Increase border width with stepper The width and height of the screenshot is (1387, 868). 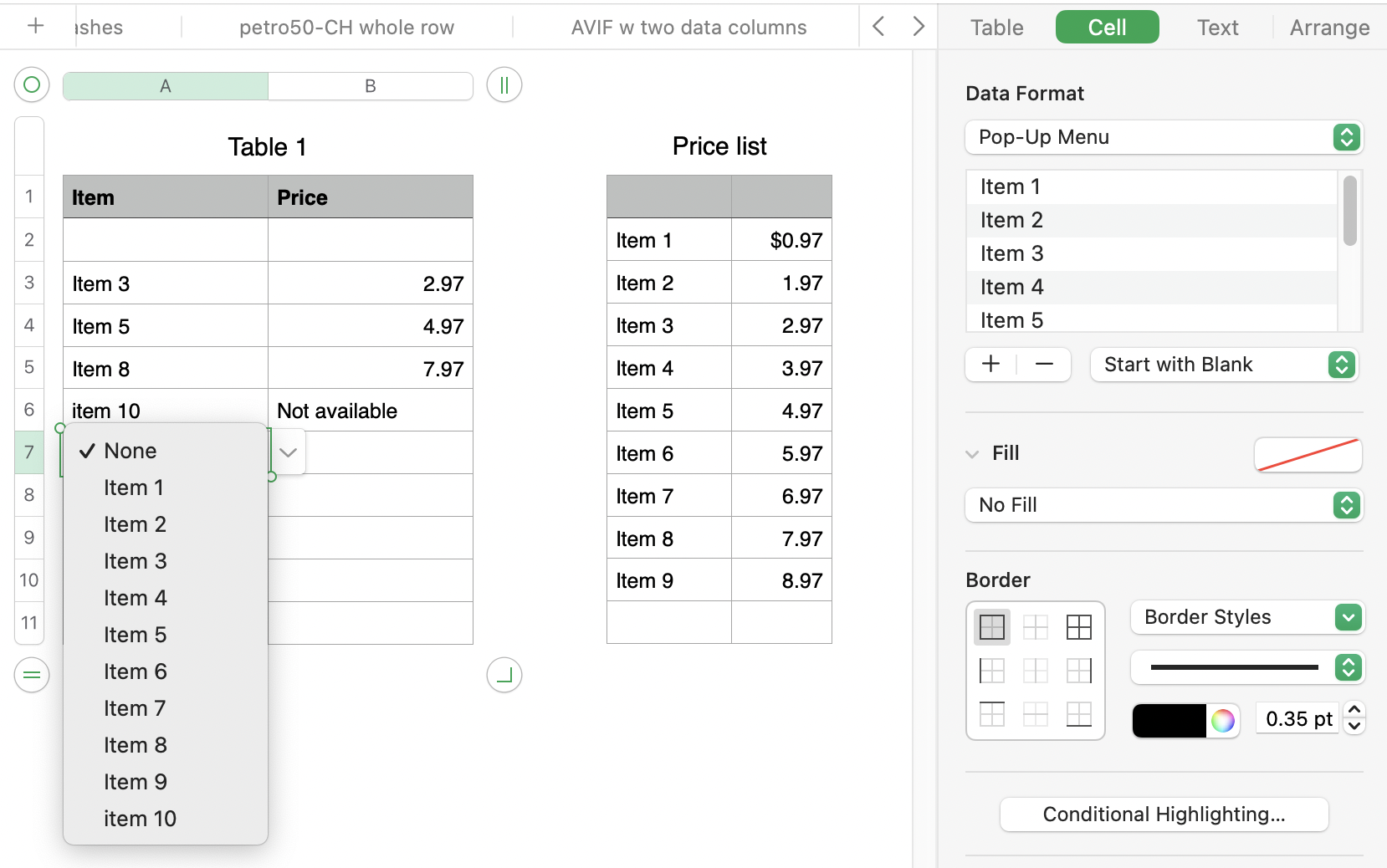[1354, 710]
